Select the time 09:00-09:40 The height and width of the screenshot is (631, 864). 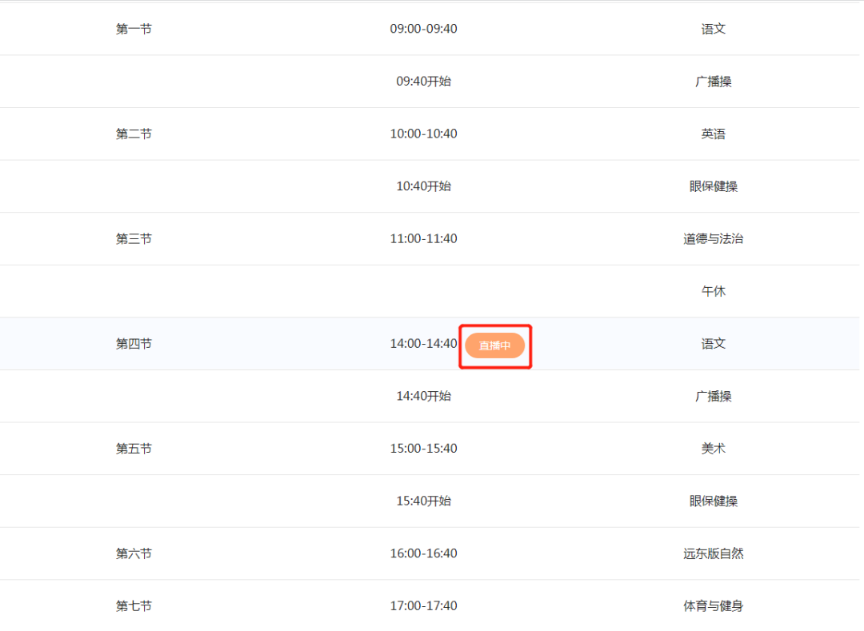point(423,29)
